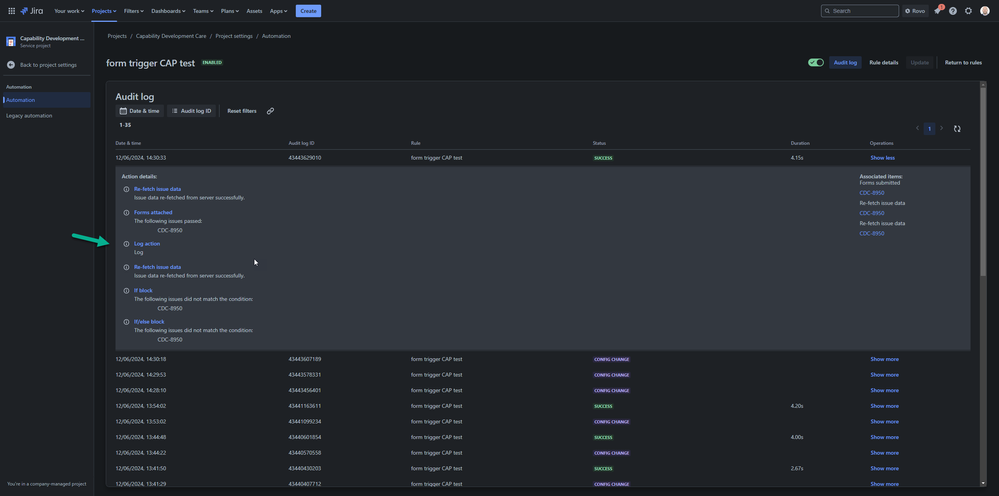Viewport: 999px width, 496px height.
Task: Click the Back to project settings arrow
Action: [11, 65]
